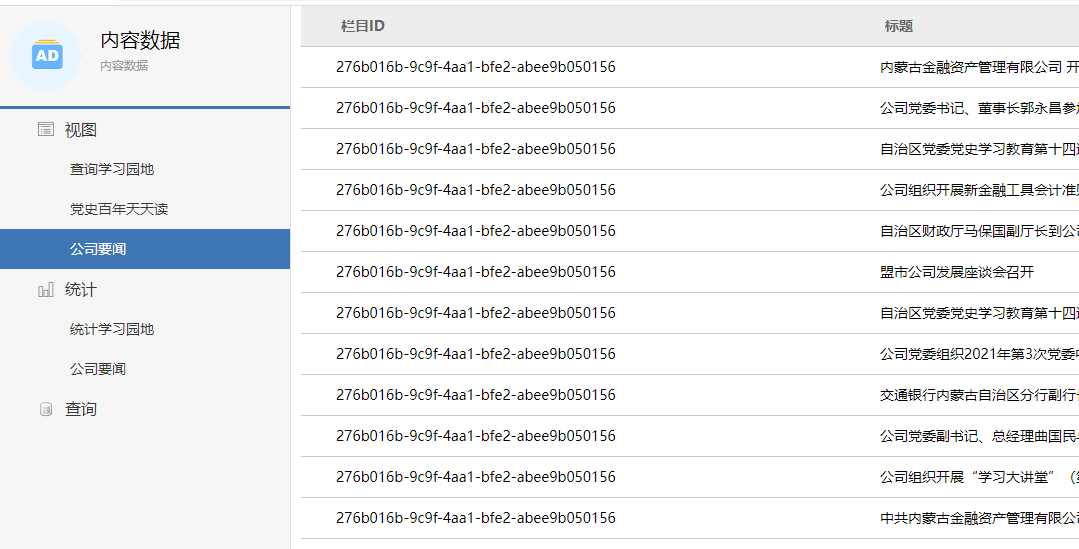Image resolution: width=1079 pixels, height=549 pixels.
Task: Click the 标题 column header
Action: [x=898, y=26]
